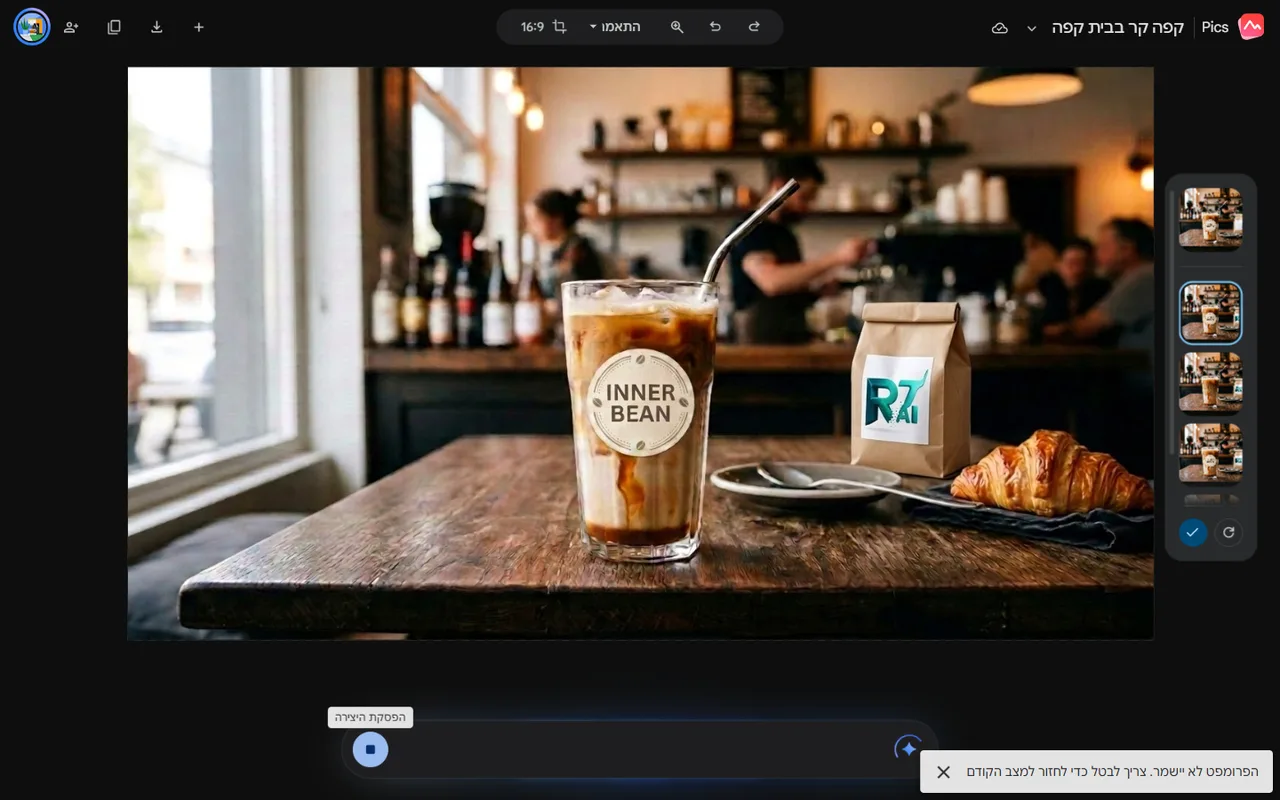Confirm the selection with the blue checkmark button

coord(1193,532)
